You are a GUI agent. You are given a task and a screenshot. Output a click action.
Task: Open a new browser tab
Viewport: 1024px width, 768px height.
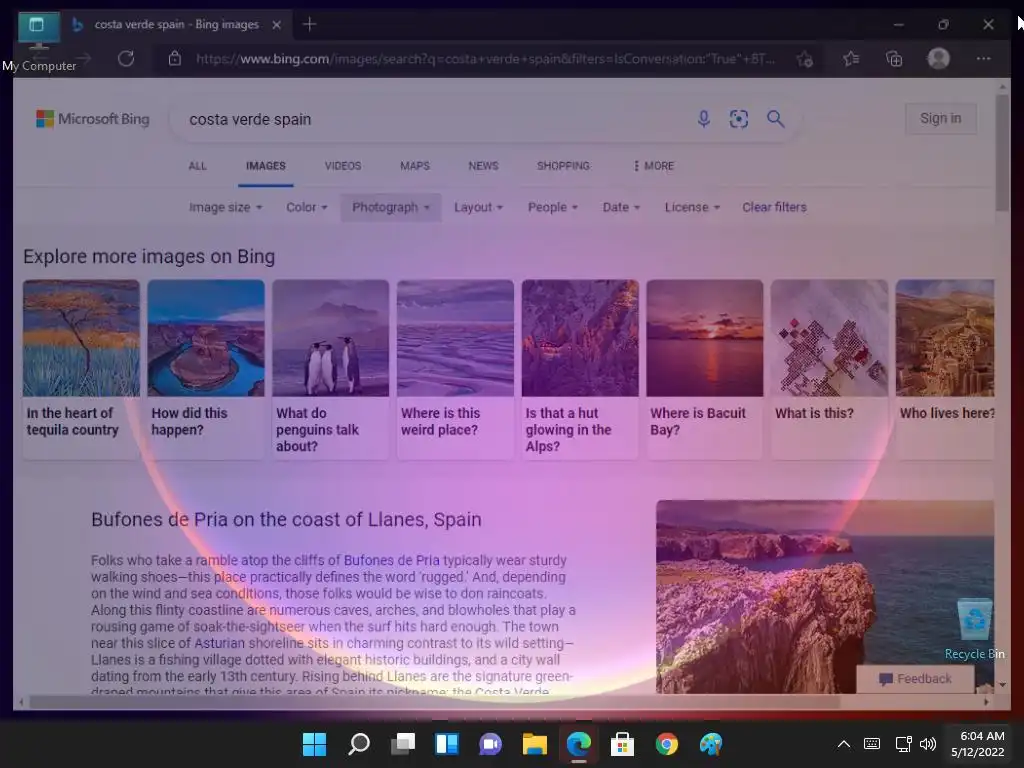(x=310, y=24)
